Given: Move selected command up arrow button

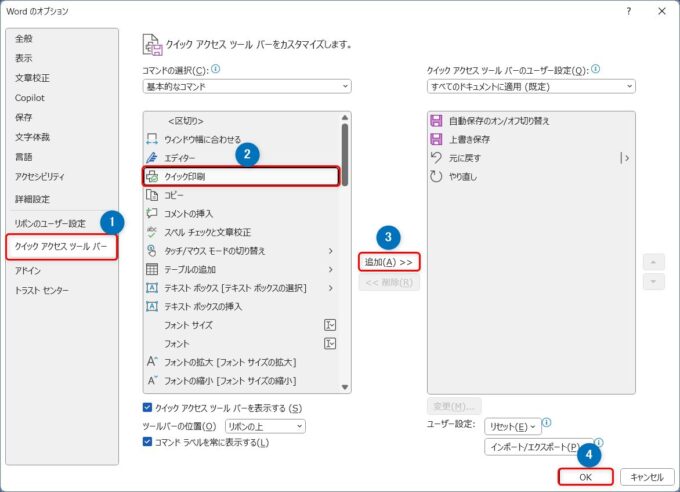Looking at the screenshot, I should coord(653,262).
